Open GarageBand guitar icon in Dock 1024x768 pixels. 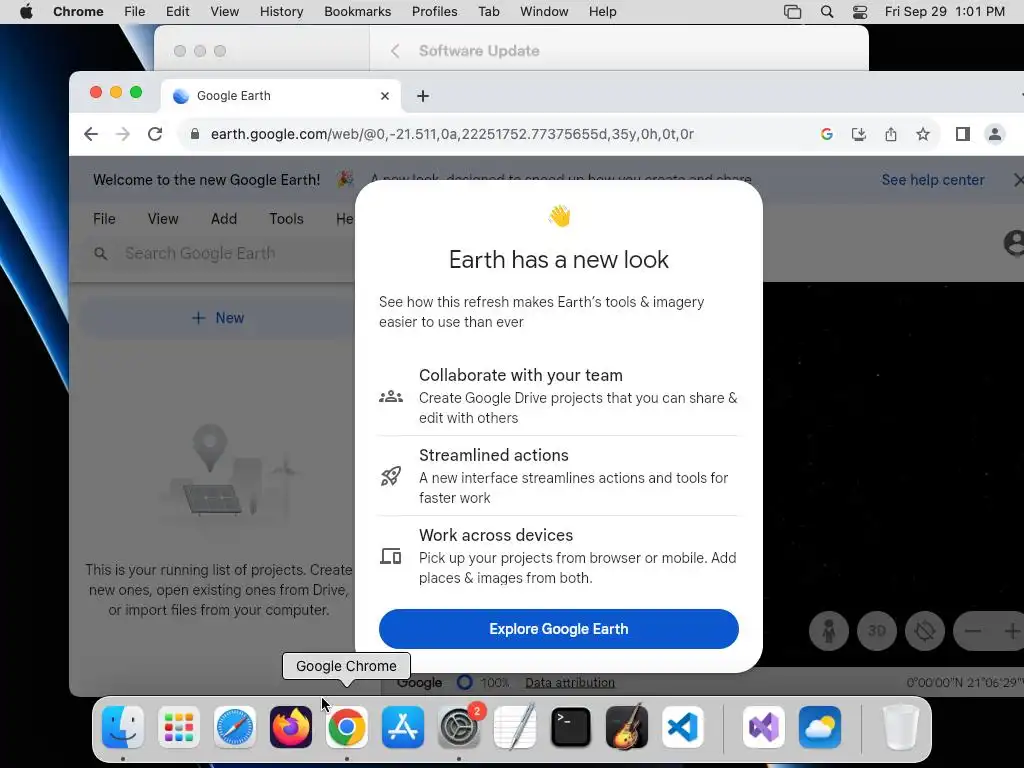pos(627,727)
